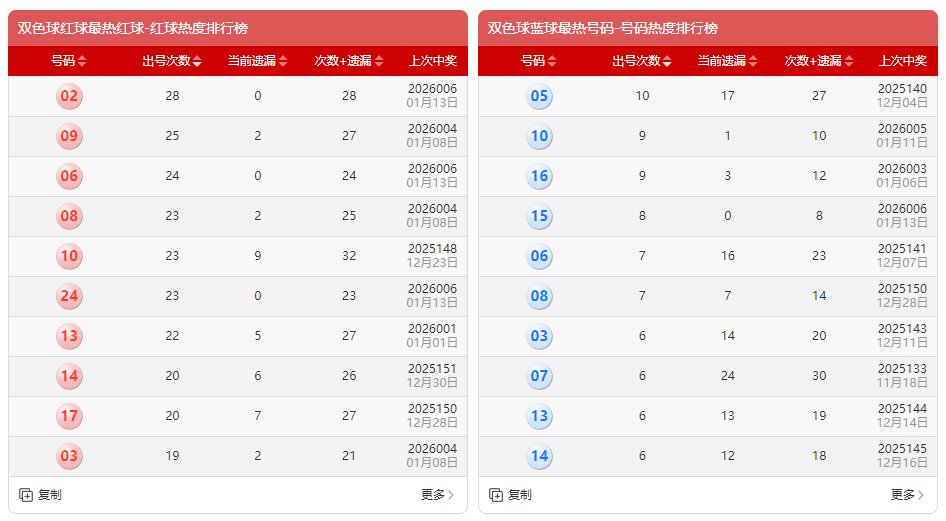Sort red ball table by 号码
The height and width of the screenshot is (521, 946).
(x=69, y=61)
